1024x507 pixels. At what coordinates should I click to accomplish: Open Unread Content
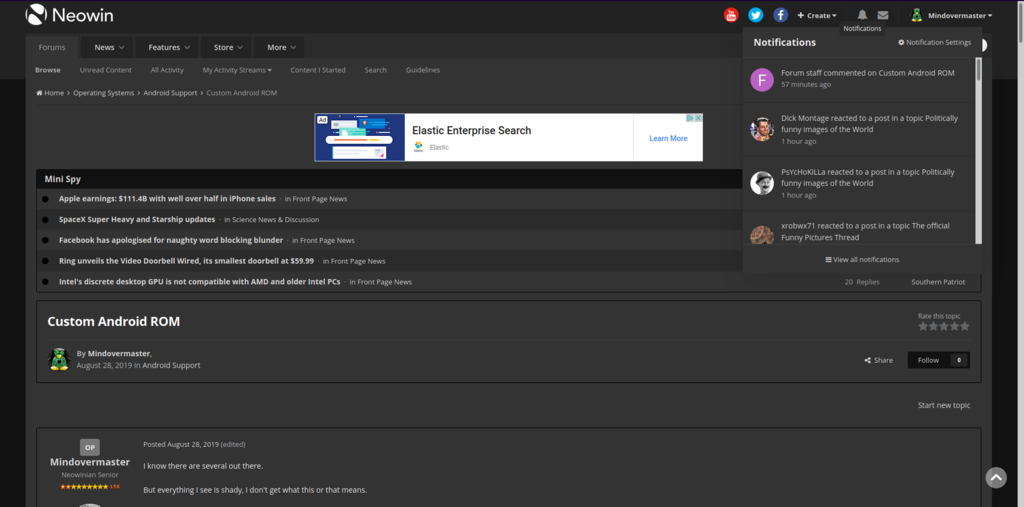[105, 70]
